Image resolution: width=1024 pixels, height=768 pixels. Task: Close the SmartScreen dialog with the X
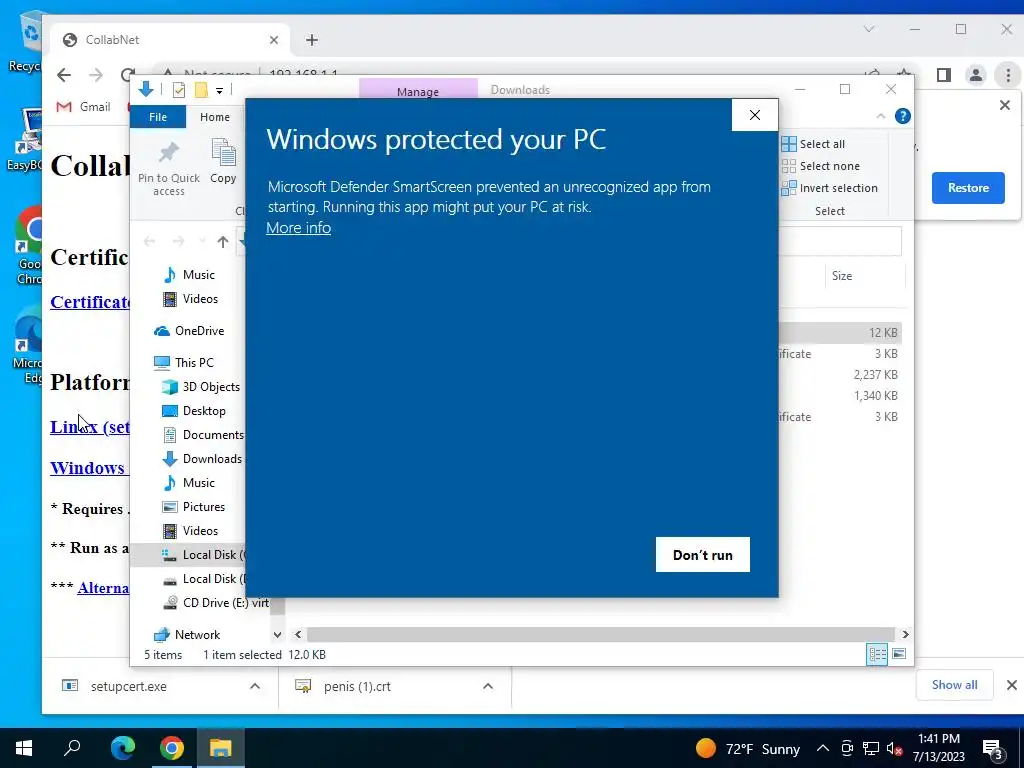[755, 115]
